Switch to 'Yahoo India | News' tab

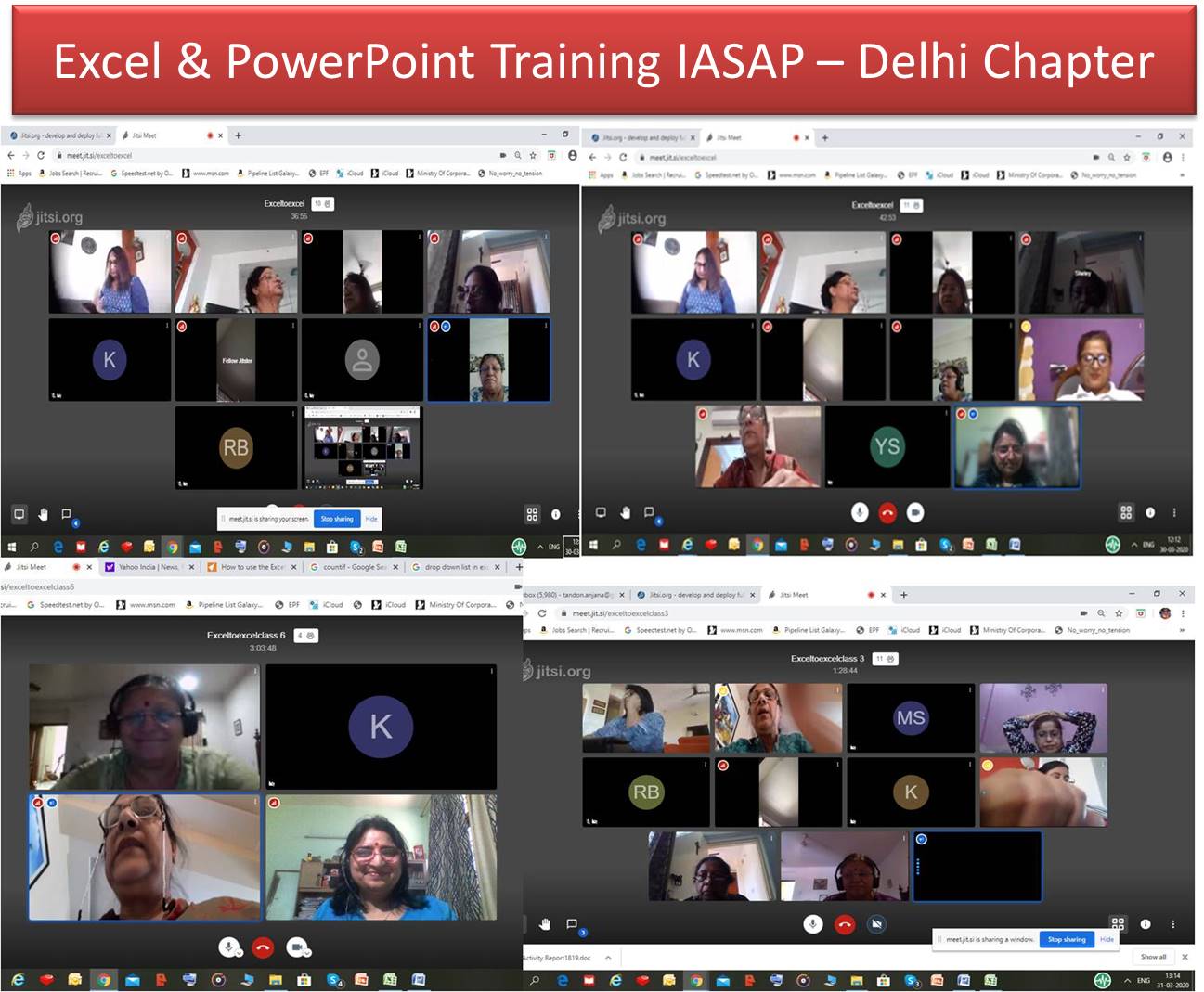[x=149, y=566]
